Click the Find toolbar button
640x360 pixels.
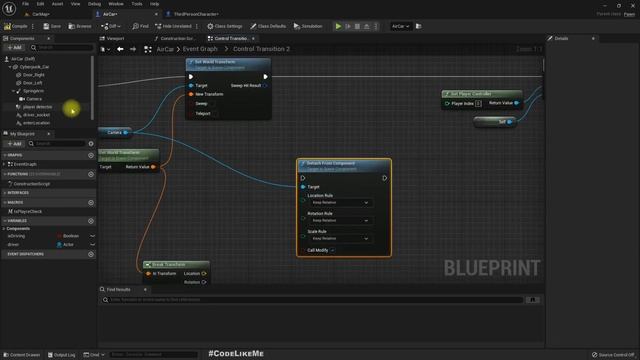pos(140,26)
